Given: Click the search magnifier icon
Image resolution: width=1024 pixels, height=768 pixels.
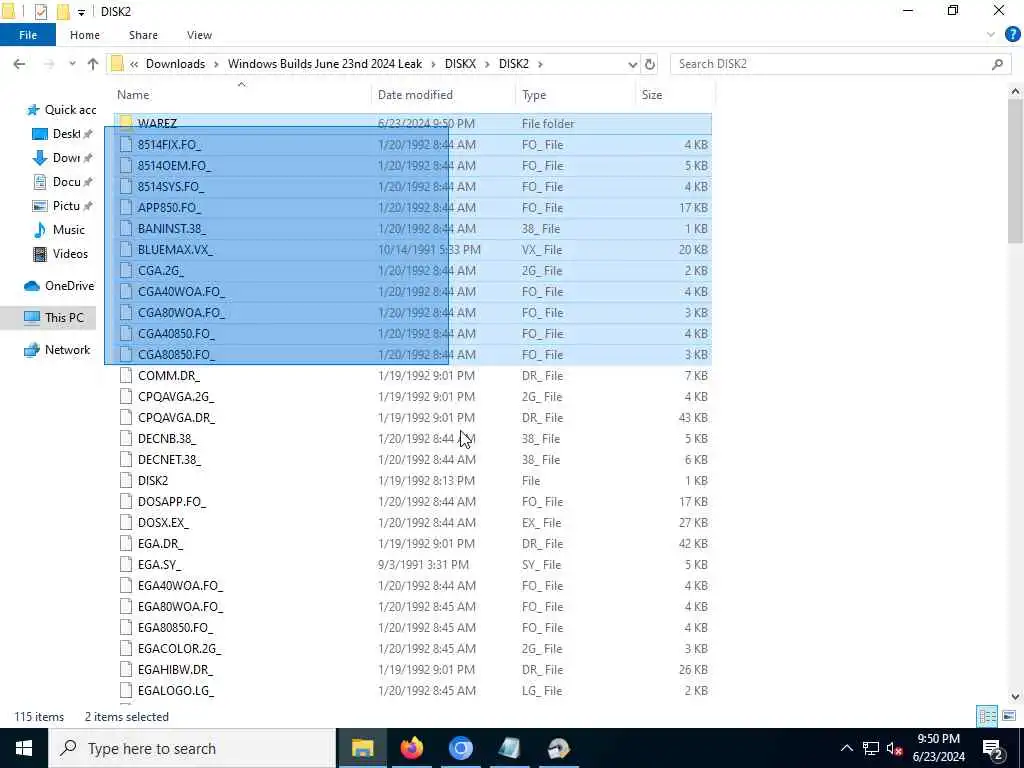Looking at the screenshot, I should [997, 64].
